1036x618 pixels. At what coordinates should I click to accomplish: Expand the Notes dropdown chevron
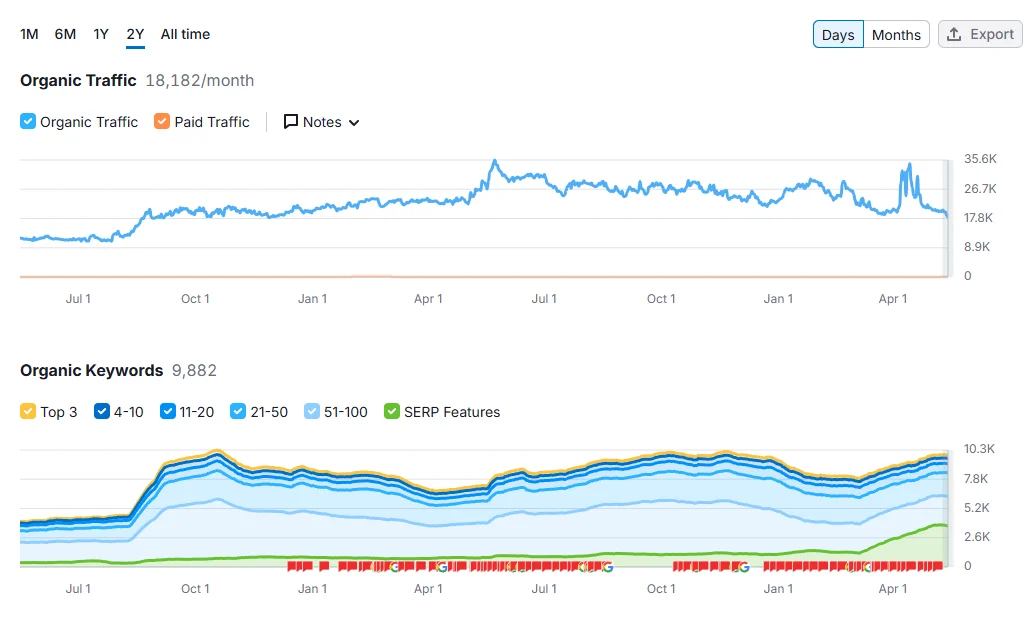click(354, 122)
